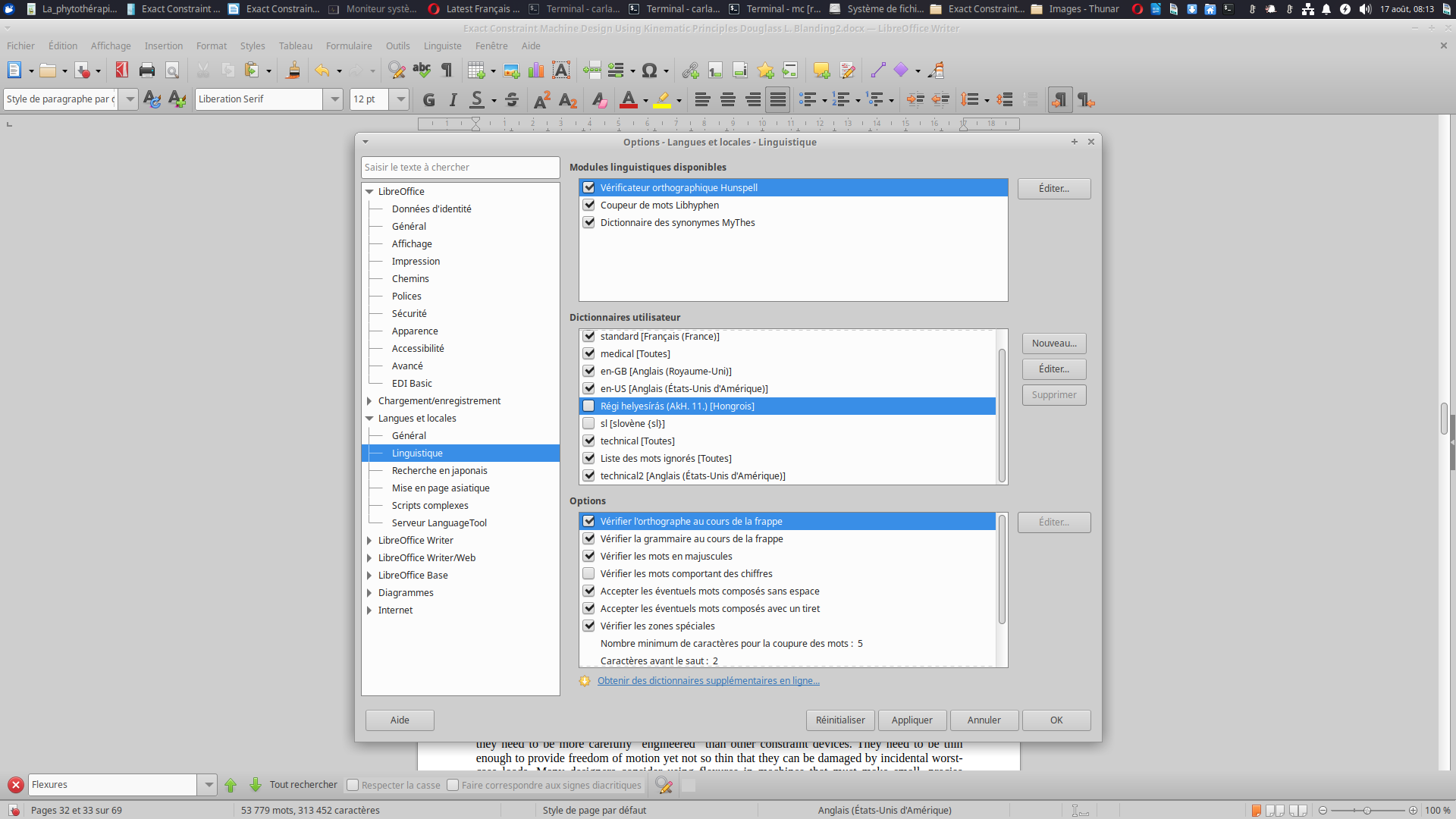The height and width of the screenshot is (819, 1456).
Task: Click find next green down arrow
Action: [256, 785]
